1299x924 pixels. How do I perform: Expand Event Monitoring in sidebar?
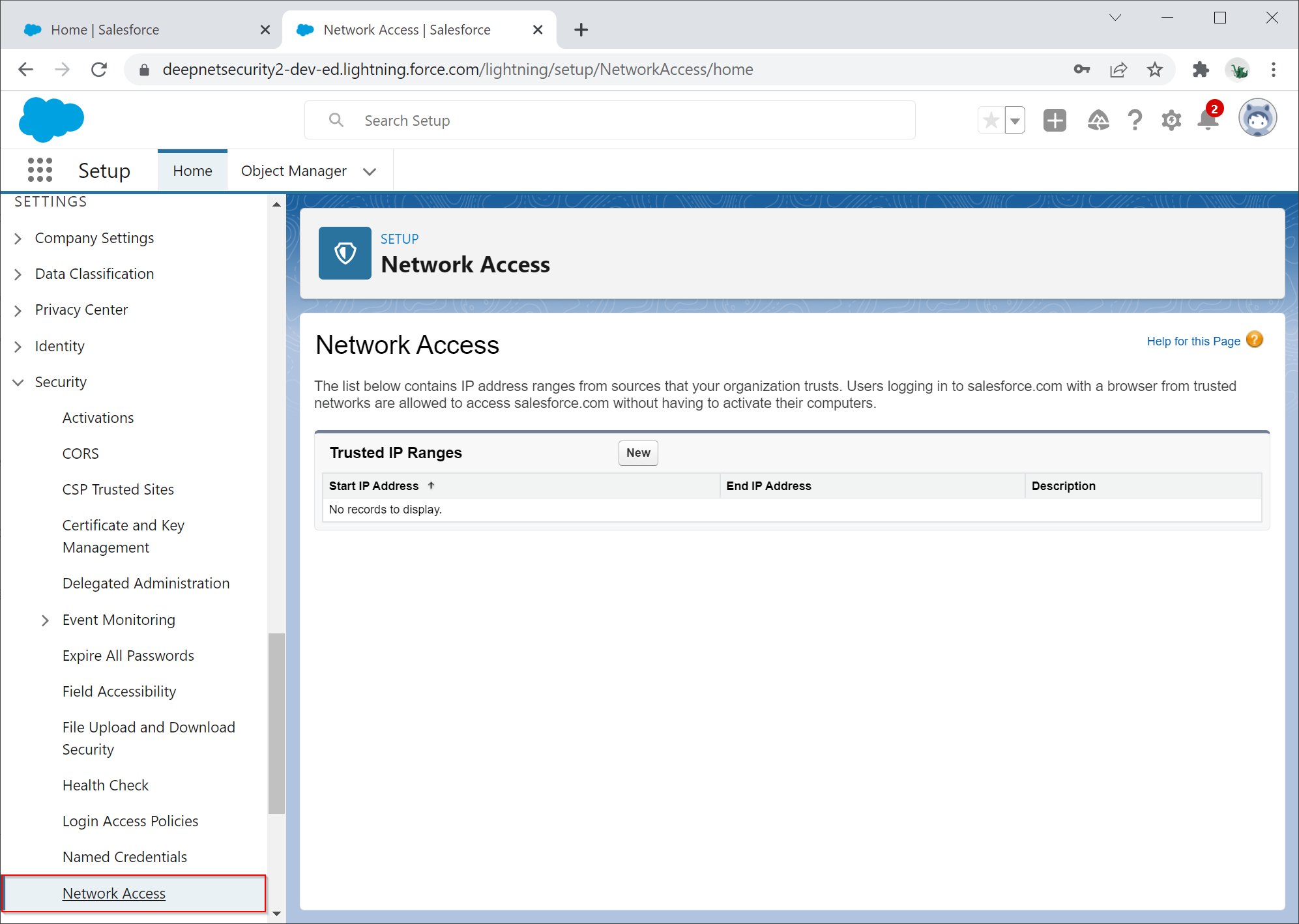pos(45,620)
